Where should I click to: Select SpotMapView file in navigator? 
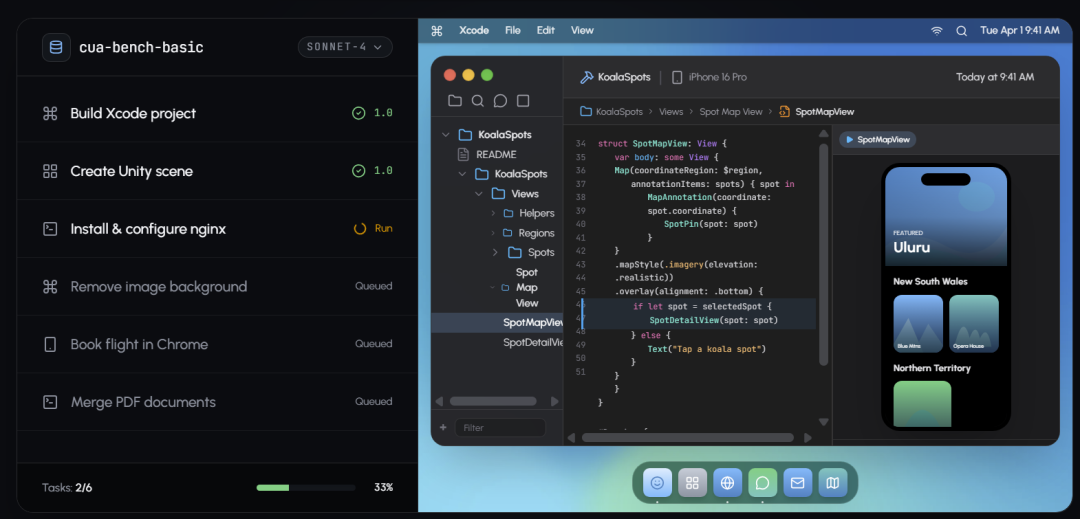point(497,322)
